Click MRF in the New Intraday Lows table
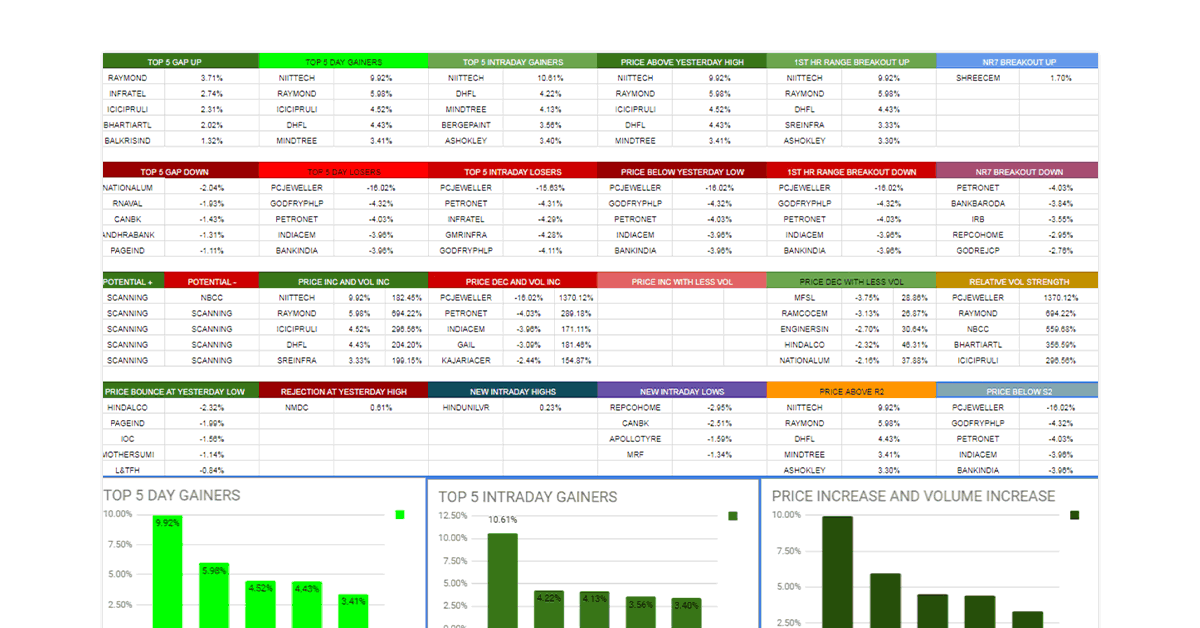The image size is (1200, 628). point(635,455)
